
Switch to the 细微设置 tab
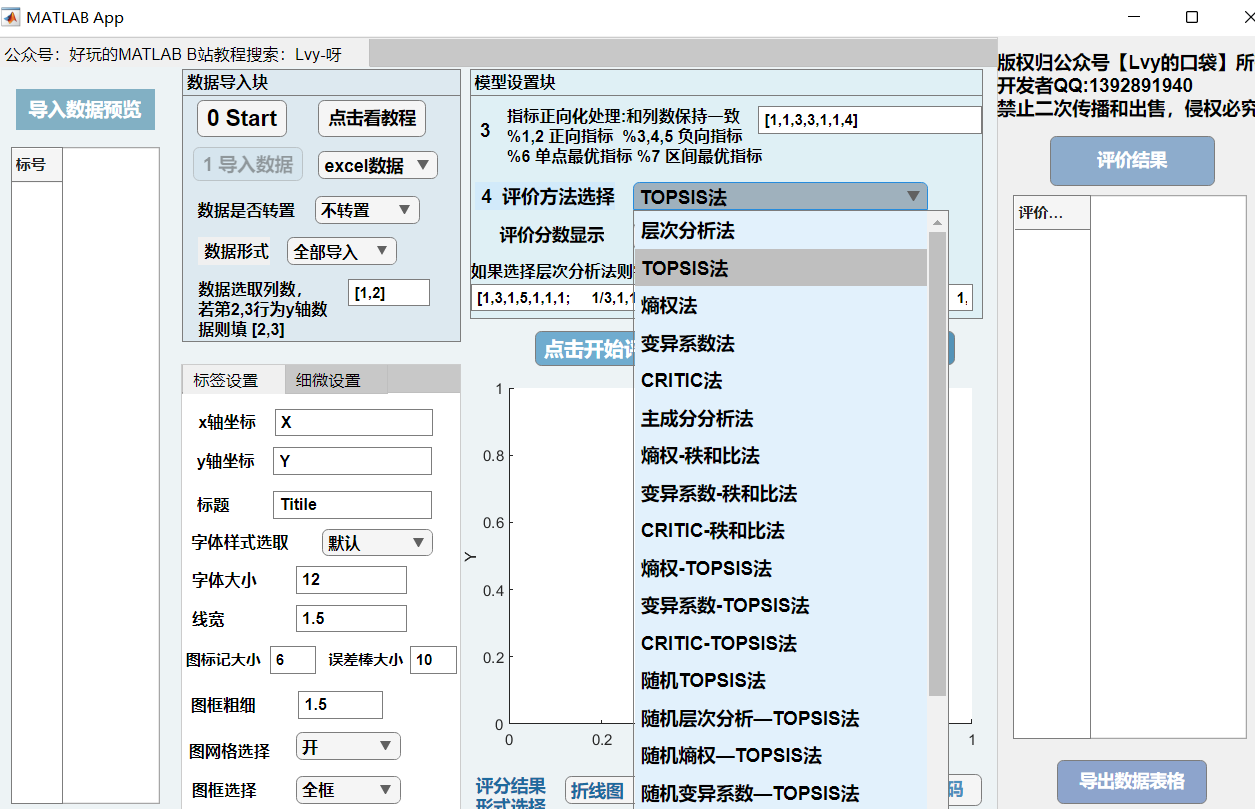point(328,380)
